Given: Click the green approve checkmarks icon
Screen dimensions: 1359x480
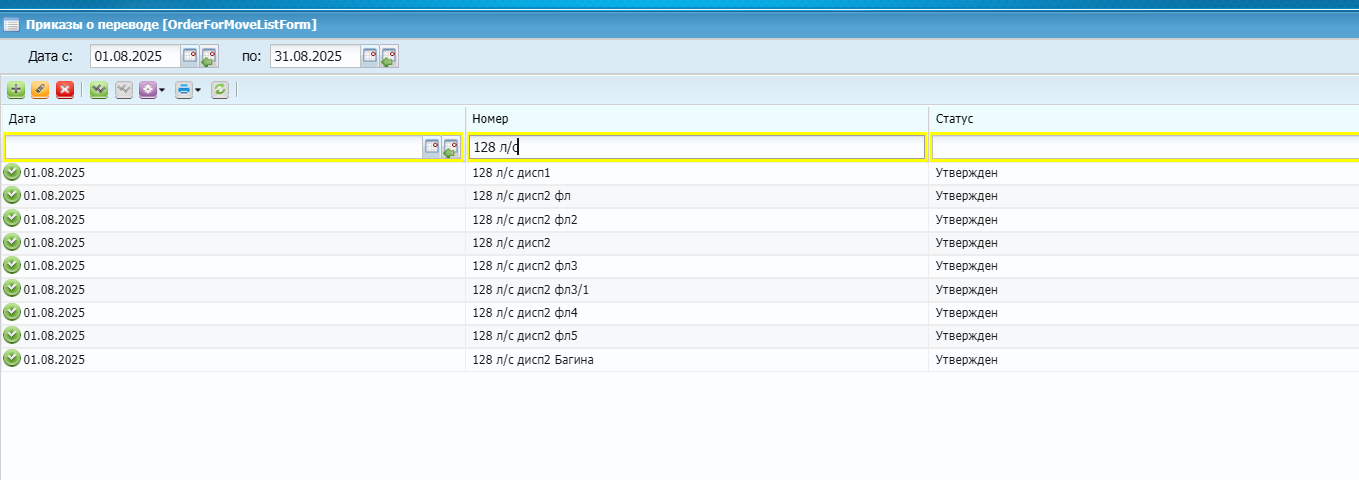Looking at the screenshot, I should (x=98, y=90).
